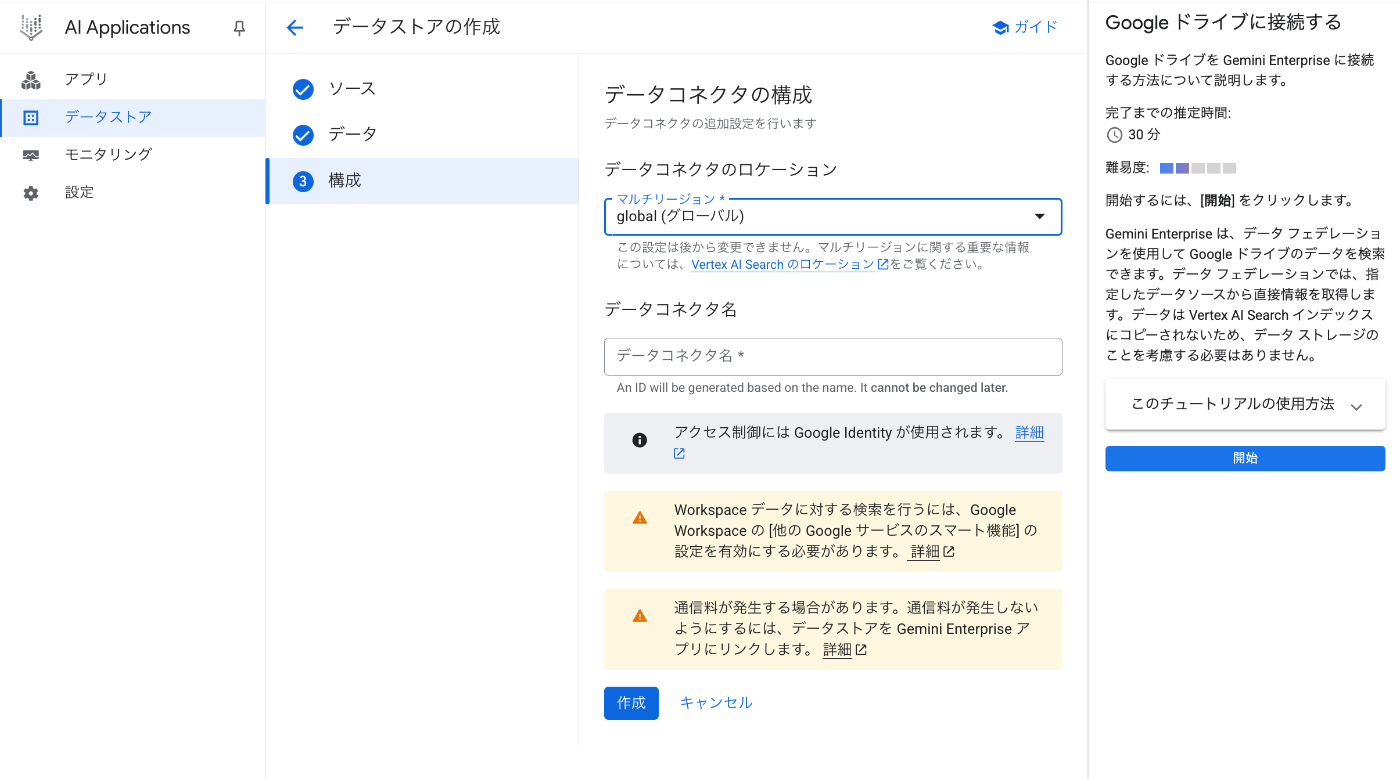The image size is (1400, 779).
Task: Click external link icon under アクセス制御 notice
Action: pyautogui.click(x=679, y=454)
